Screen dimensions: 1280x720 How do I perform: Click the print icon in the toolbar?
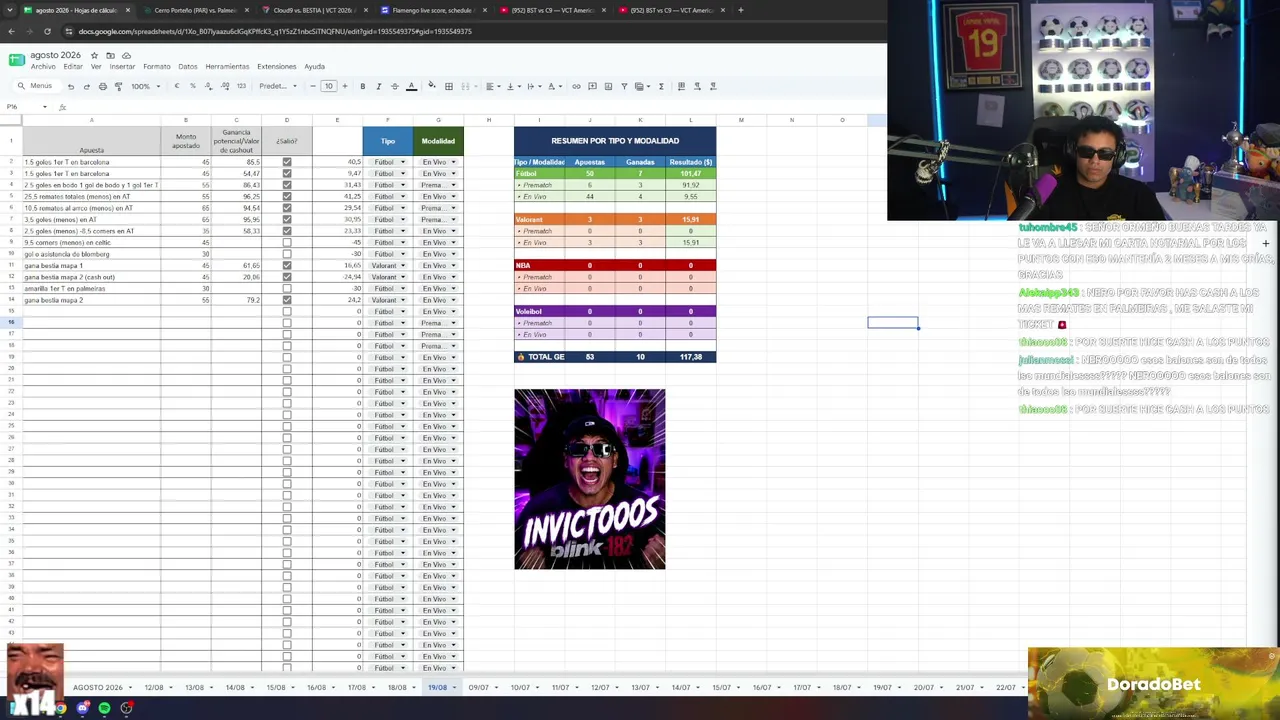tap(102, 86)
